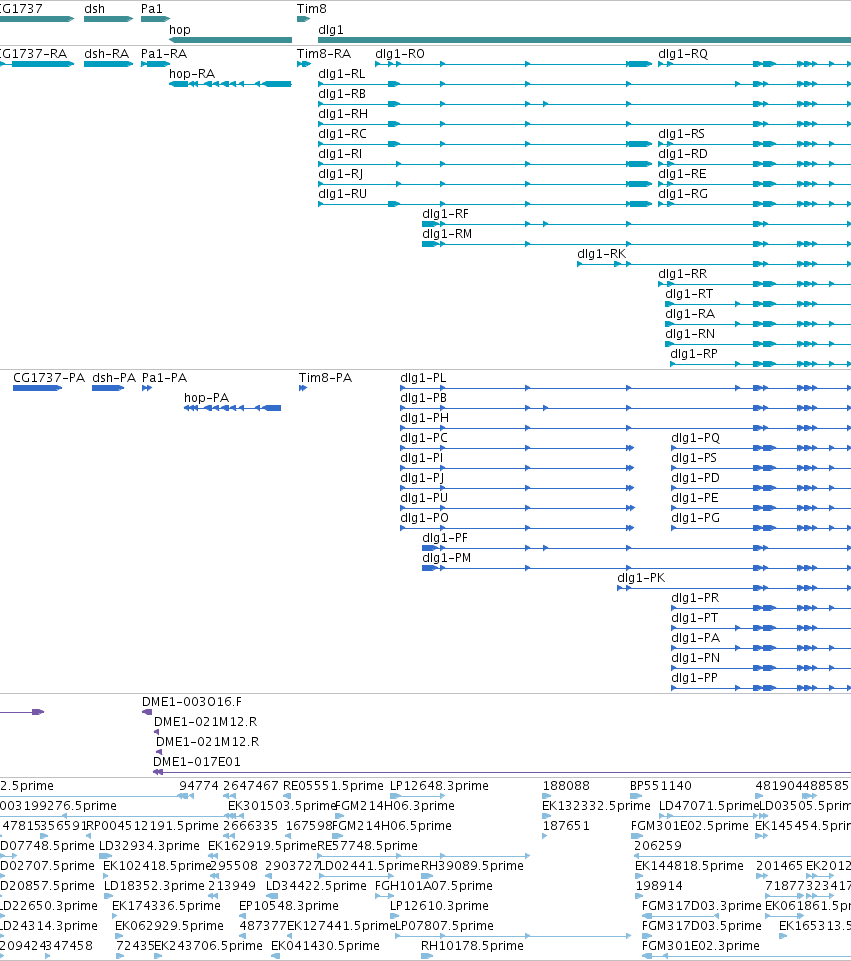Select transcript dlg1-RU label
The image size is (851, 961).
(342, 194)
